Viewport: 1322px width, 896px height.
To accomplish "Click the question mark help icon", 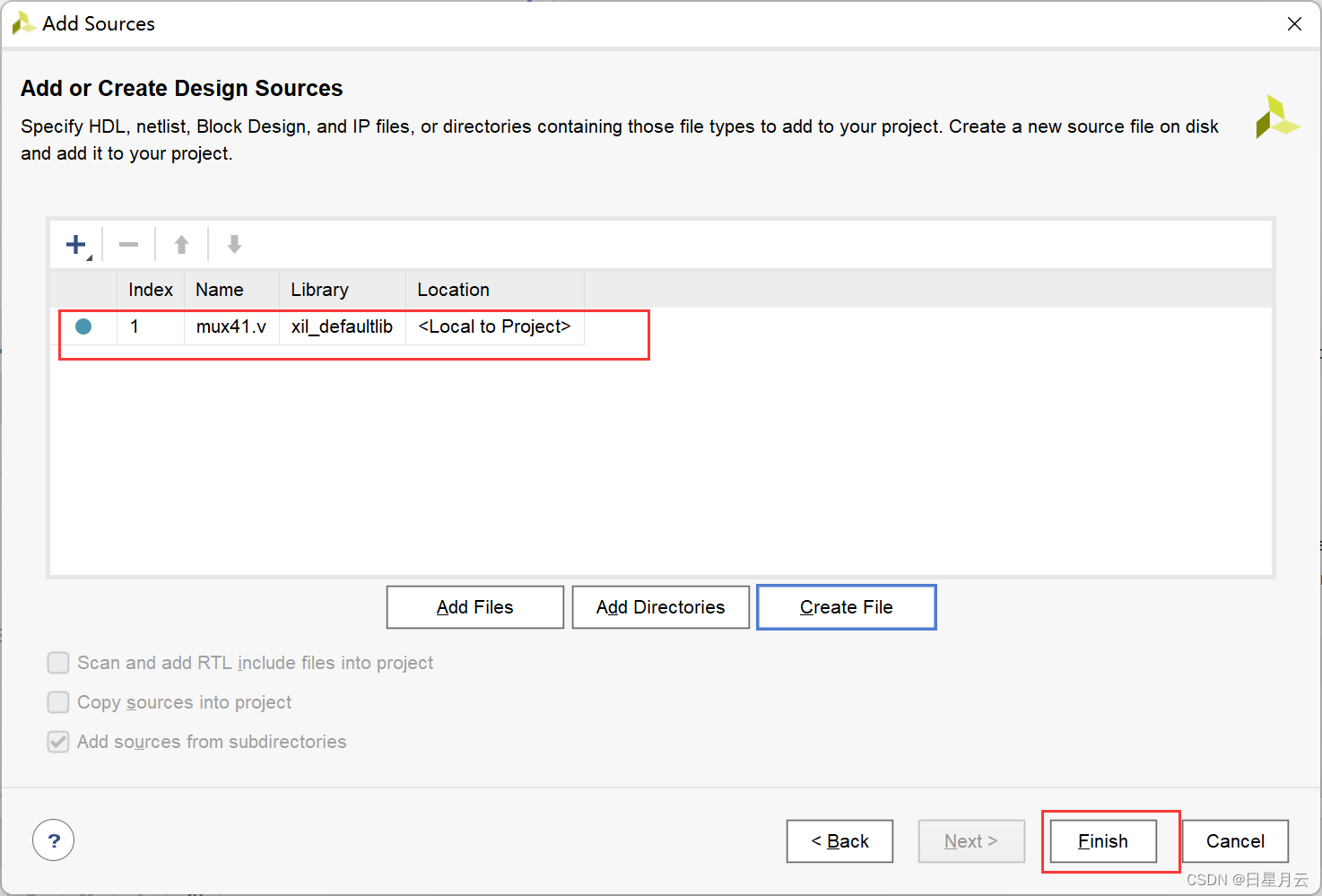I will (54, 840).
